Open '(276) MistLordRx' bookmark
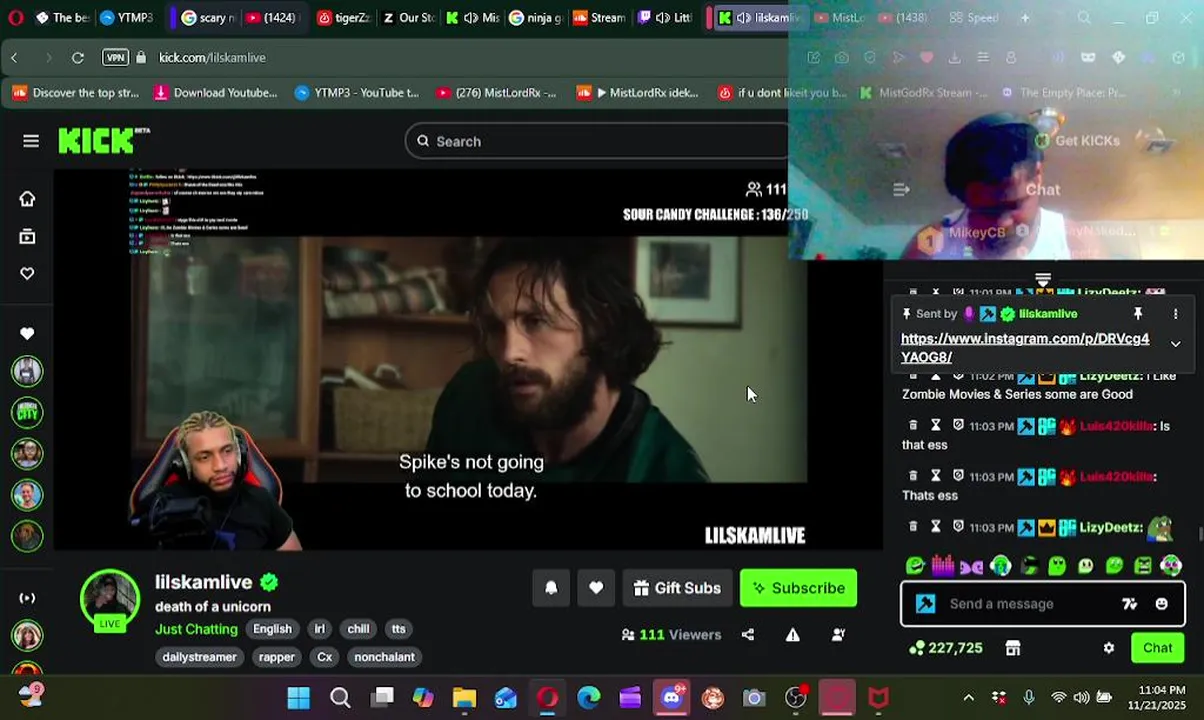 (496, 93)
